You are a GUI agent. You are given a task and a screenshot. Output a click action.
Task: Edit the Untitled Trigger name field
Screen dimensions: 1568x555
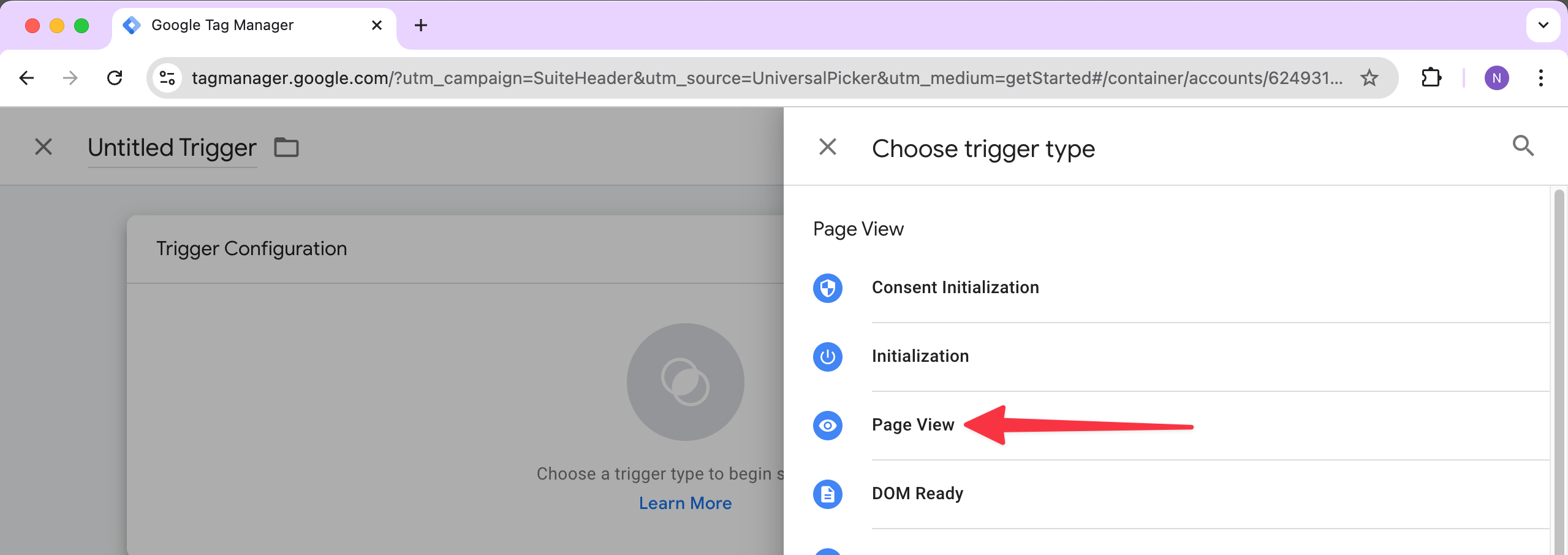tap(172, 148)
